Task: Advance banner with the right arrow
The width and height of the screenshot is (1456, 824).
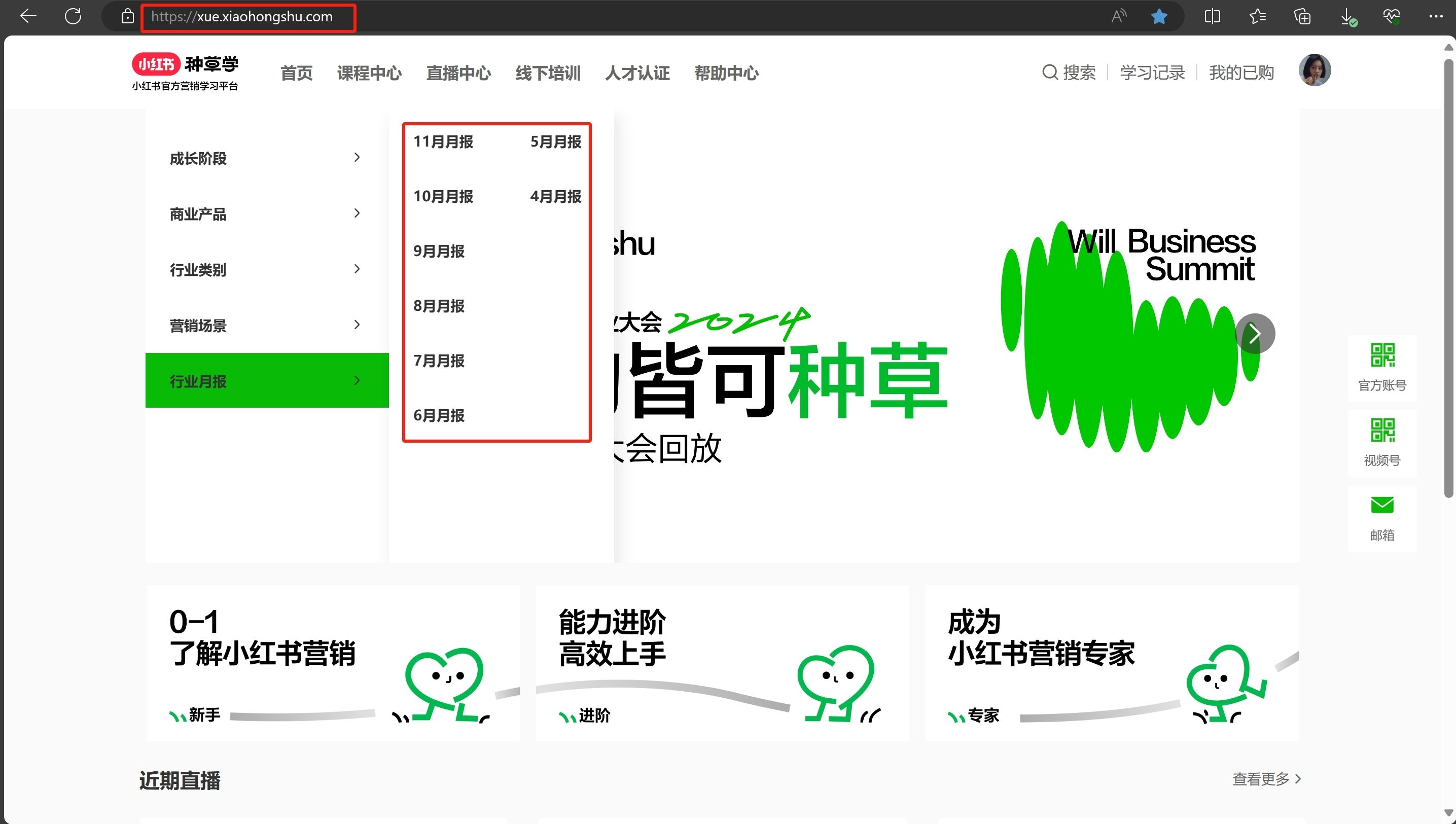Action: point(1255,333)
